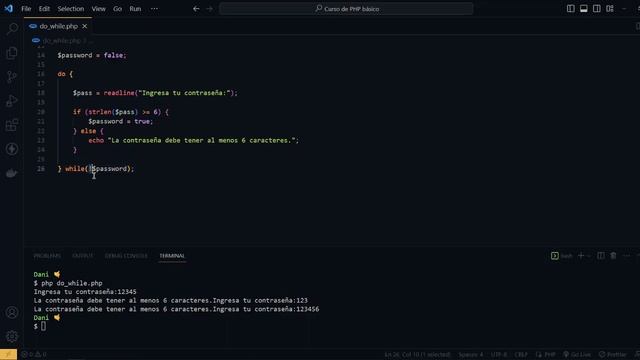
Task: Click line number 26 in gutter
Action: click(x=41, y=169)
